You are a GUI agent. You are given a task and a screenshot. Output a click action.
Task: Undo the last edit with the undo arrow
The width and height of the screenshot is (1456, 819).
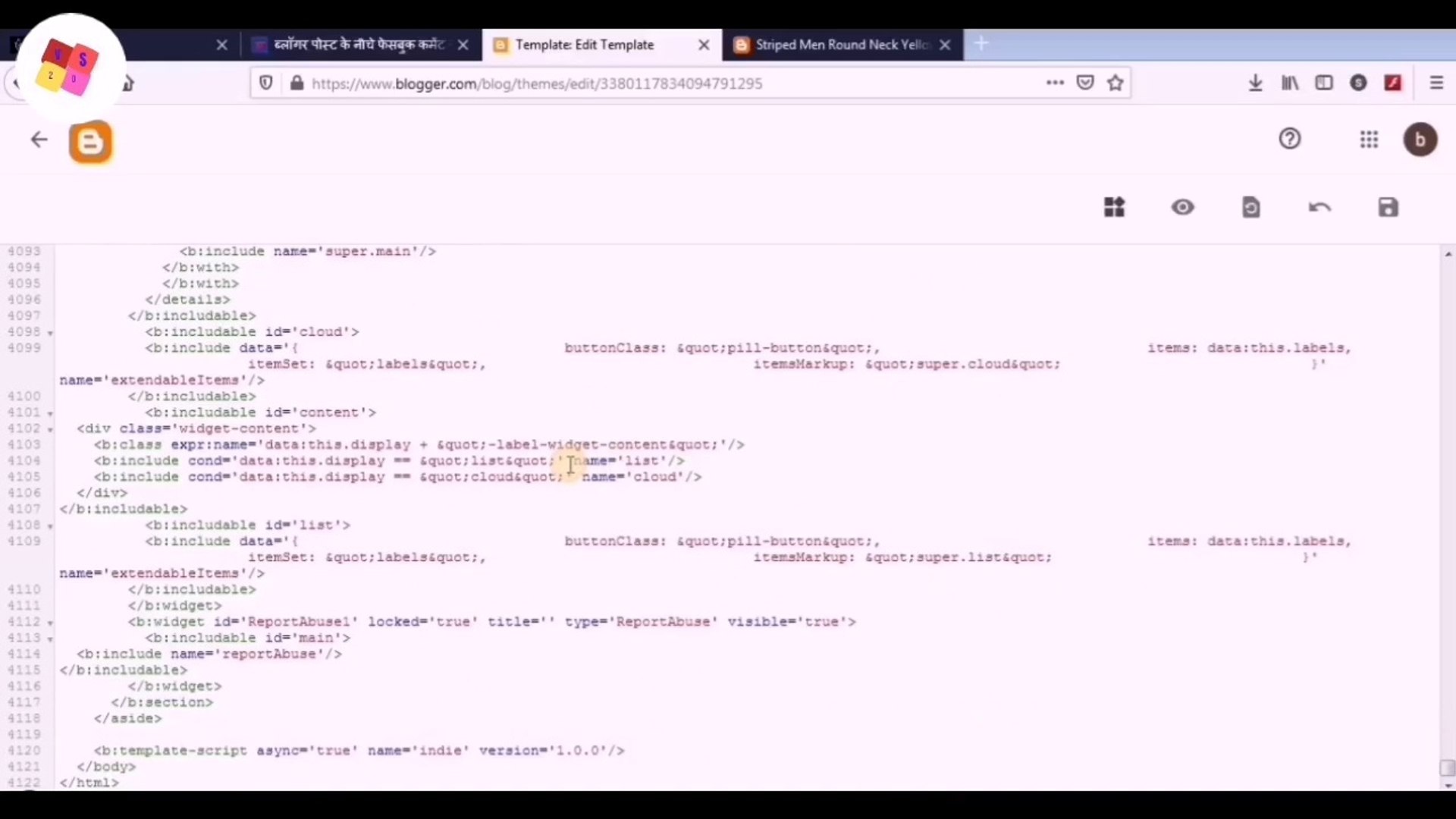(x=1319, y=207)
